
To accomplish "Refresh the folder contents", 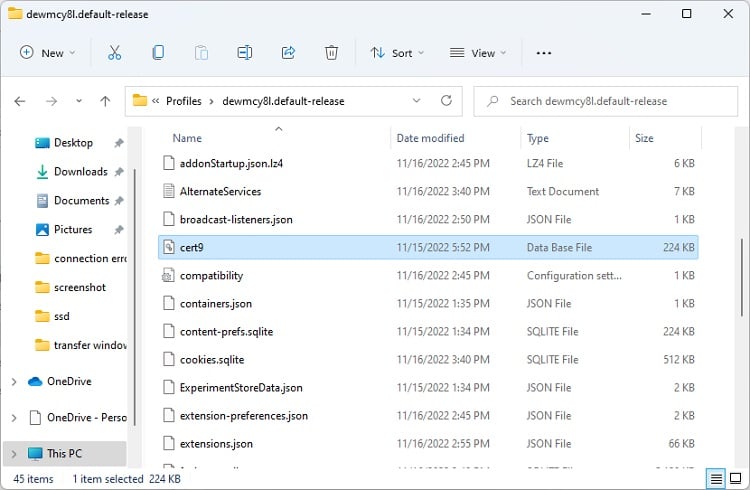I will (x=446, y=100).
